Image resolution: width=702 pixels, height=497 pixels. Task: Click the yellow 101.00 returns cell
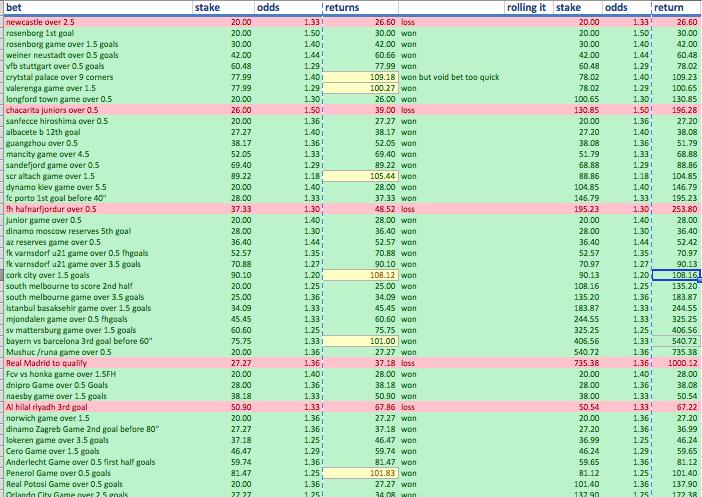pyautogui.click(x=360, y=341)
